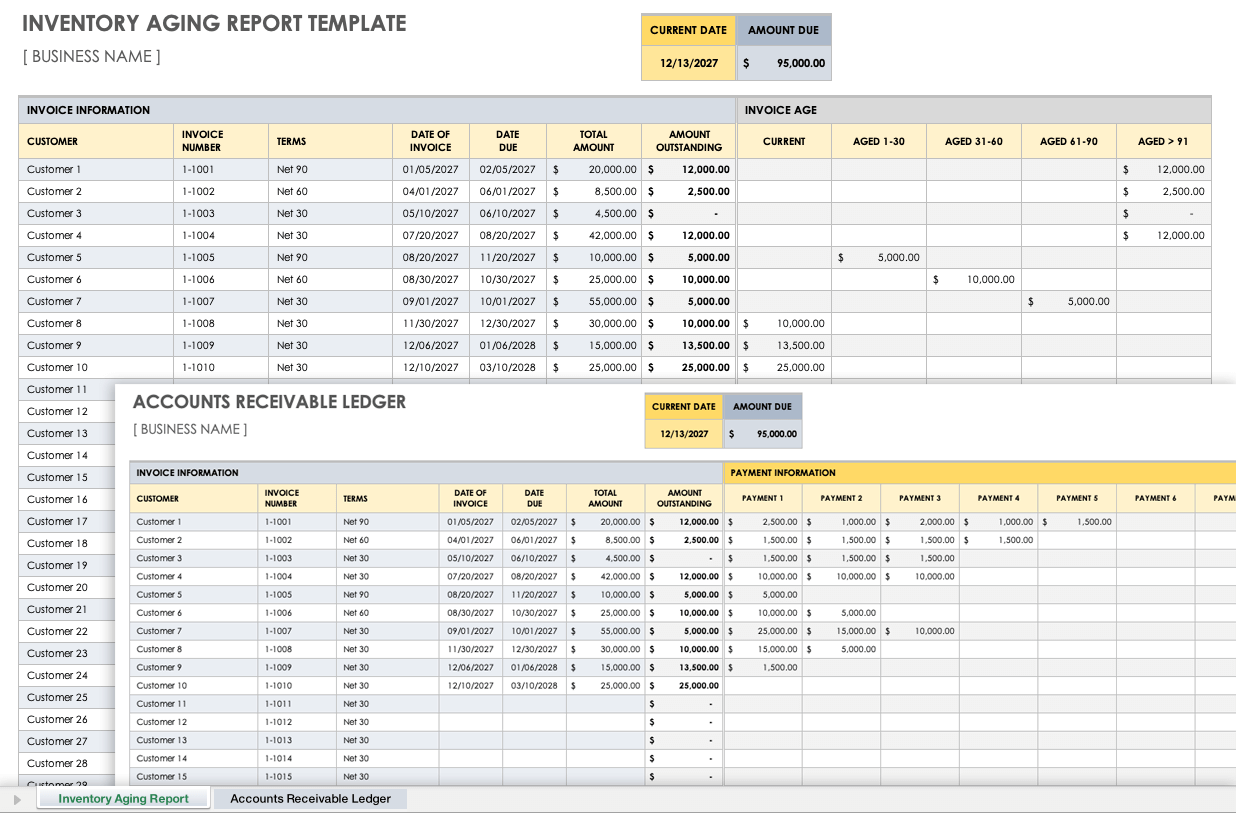The width and height of the screenshot is (1236, 813).
Task: Click the INVOICE AGE section header
Action: click(x=781, y=110)
